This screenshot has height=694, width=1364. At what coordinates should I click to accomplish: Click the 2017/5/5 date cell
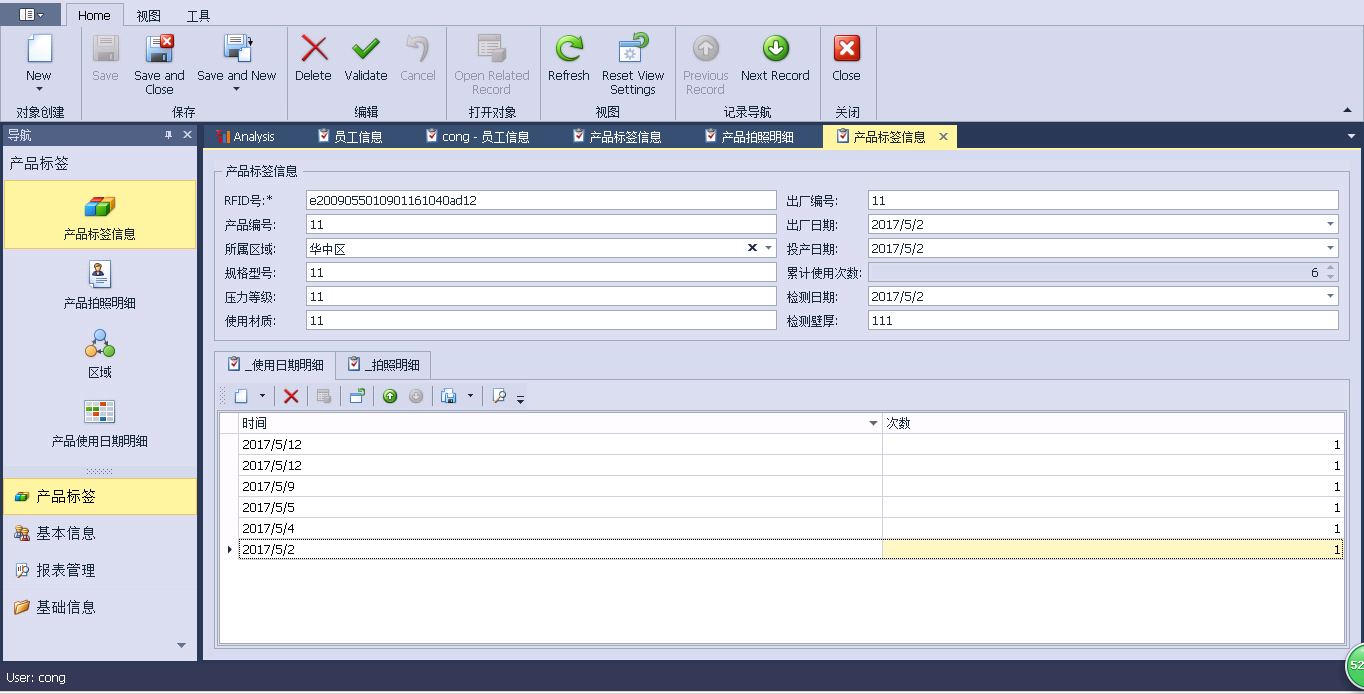pos(561,507)
